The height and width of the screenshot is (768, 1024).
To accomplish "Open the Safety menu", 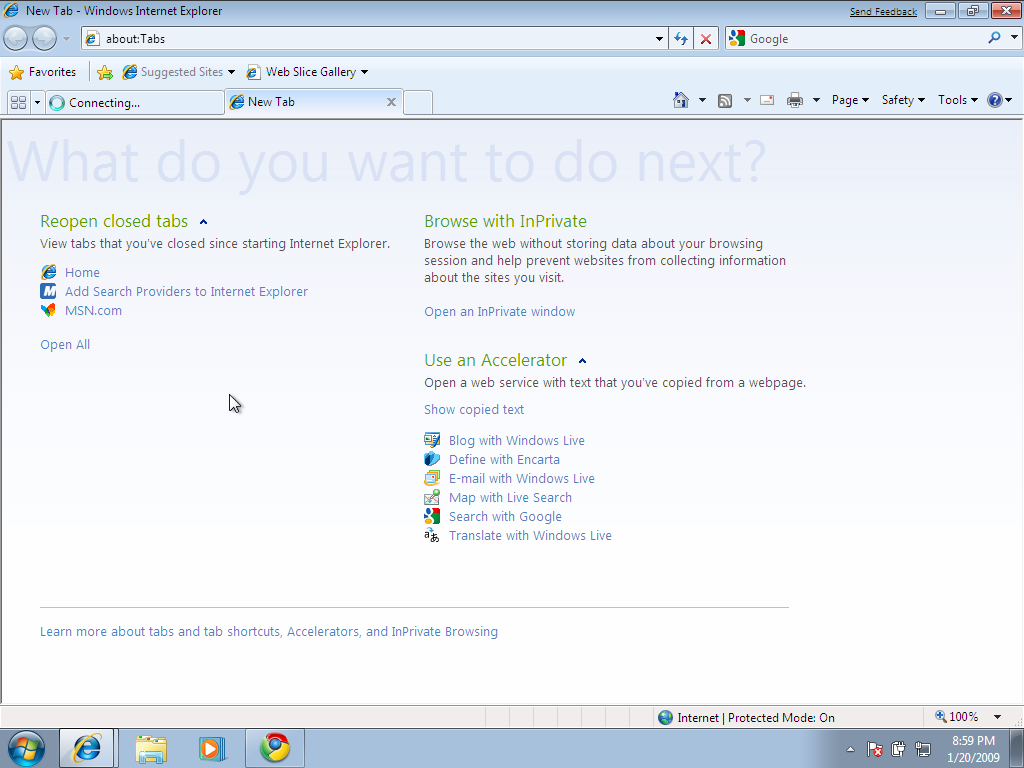I will point(903,100).
